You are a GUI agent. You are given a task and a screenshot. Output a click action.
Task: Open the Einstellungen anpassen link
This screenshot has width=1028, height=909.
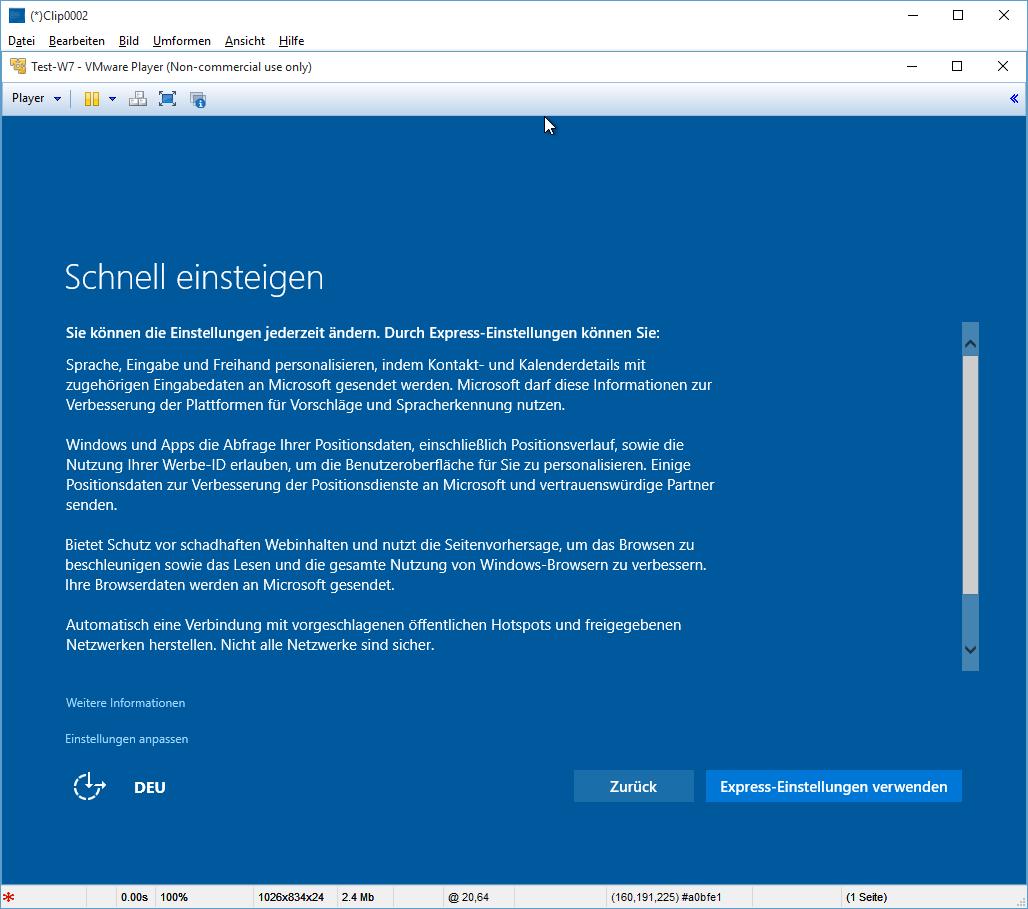click(127, 739)
